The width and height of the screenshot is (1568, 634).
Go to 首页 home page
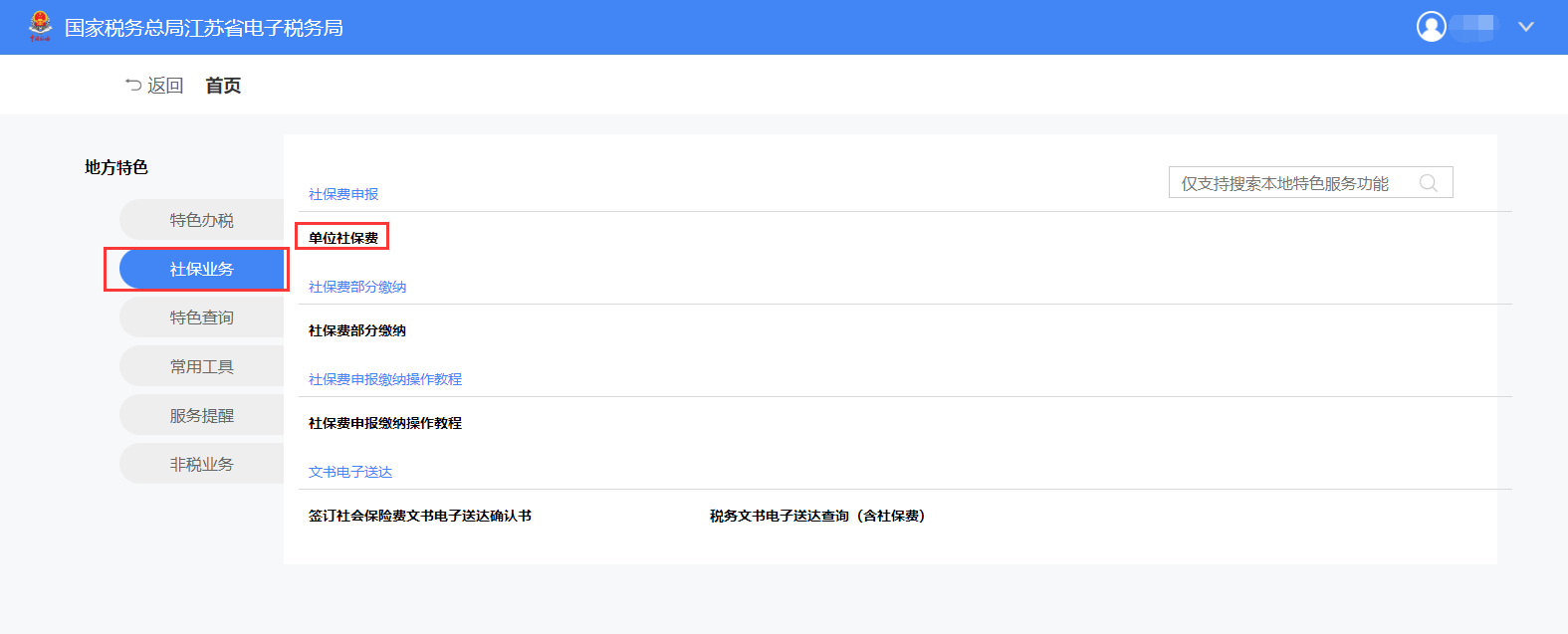[x=223, y=86]
